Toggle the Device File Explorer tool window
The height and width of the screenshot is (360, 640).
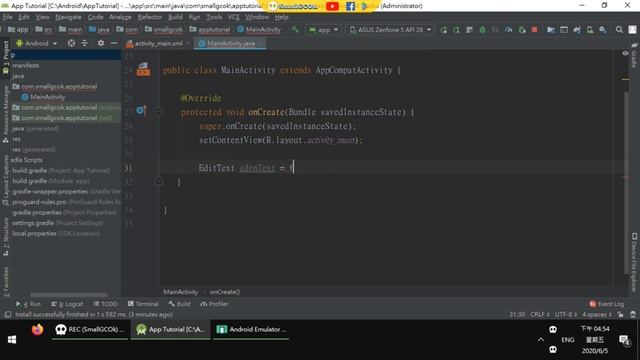tap(634, 262)
